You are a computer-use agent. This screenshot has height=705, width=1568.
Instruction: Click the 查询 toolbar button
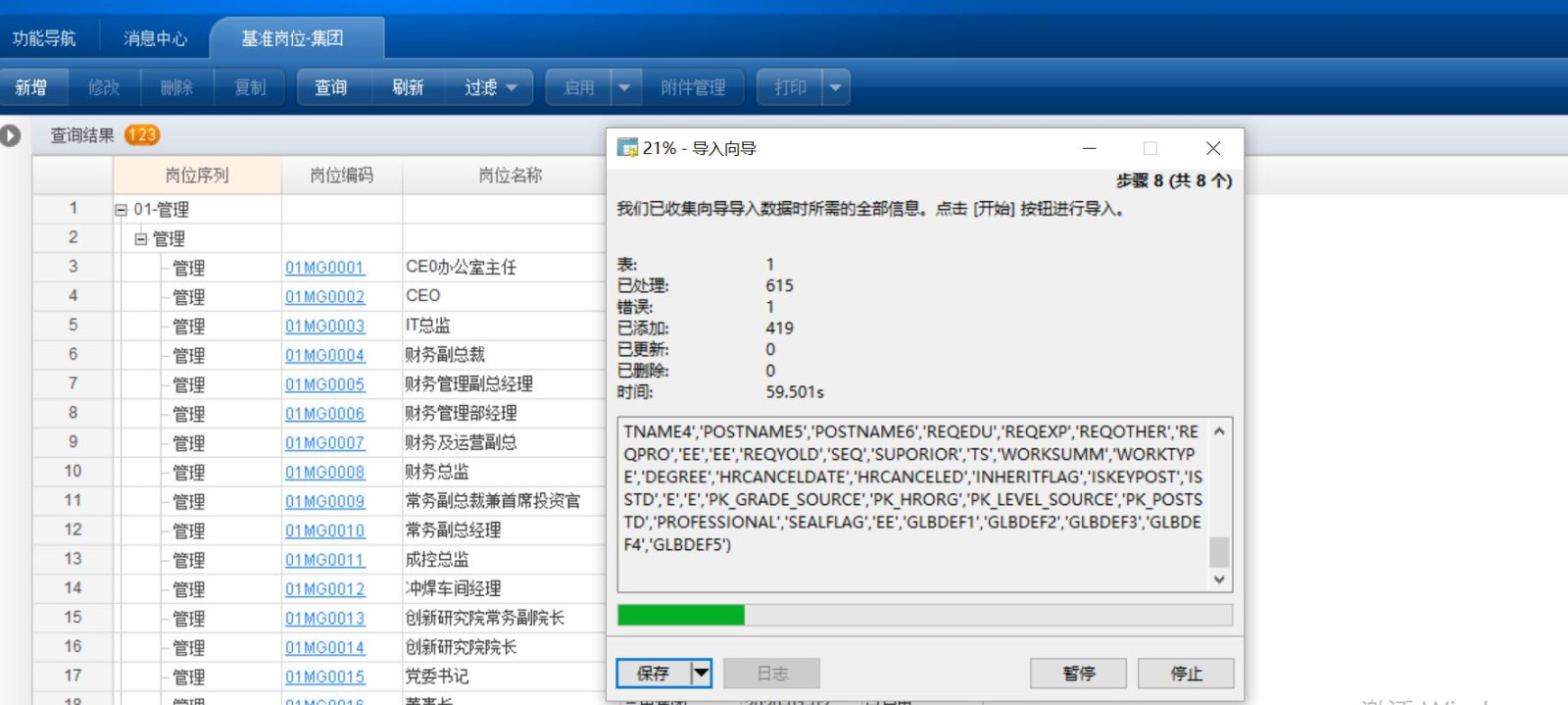tap(331, 87)
